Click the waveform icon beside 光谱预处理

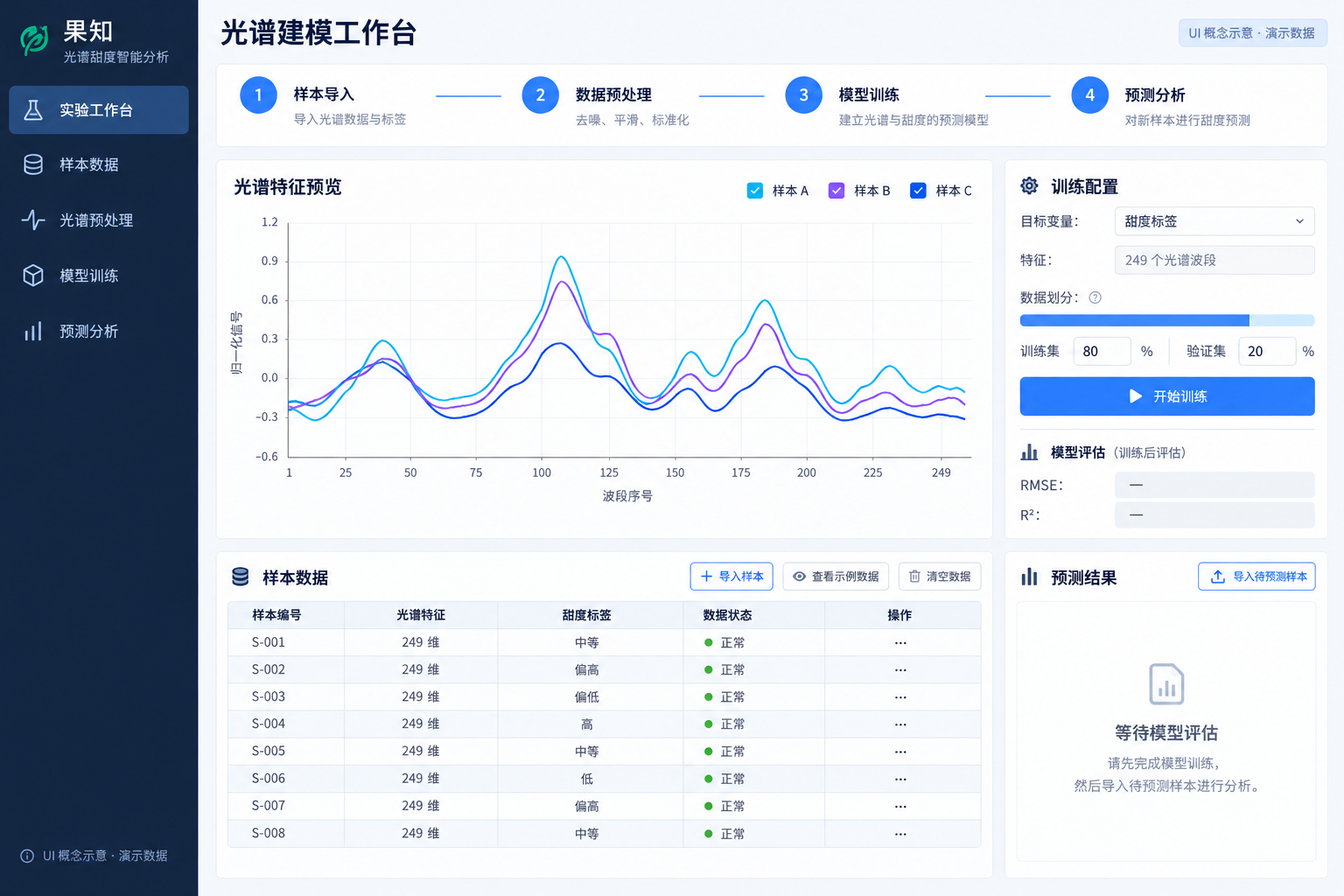click(x=33, y=220)
